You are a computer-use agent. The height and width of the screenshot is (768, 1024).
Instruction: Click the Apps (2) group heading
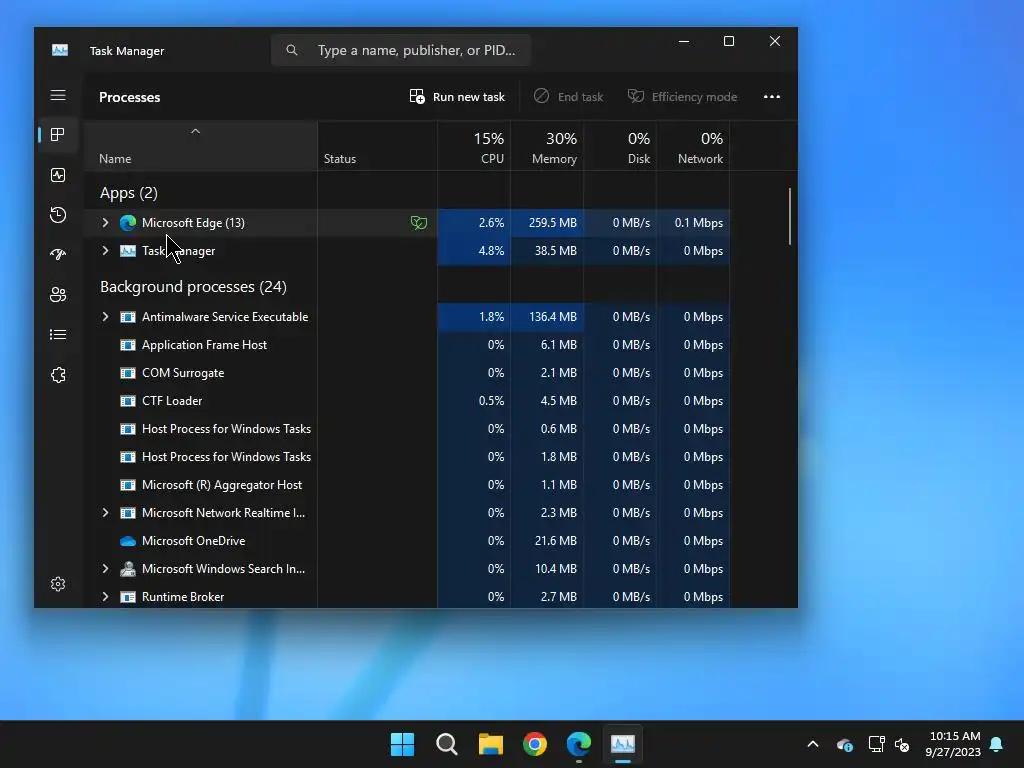pos(129,193)
